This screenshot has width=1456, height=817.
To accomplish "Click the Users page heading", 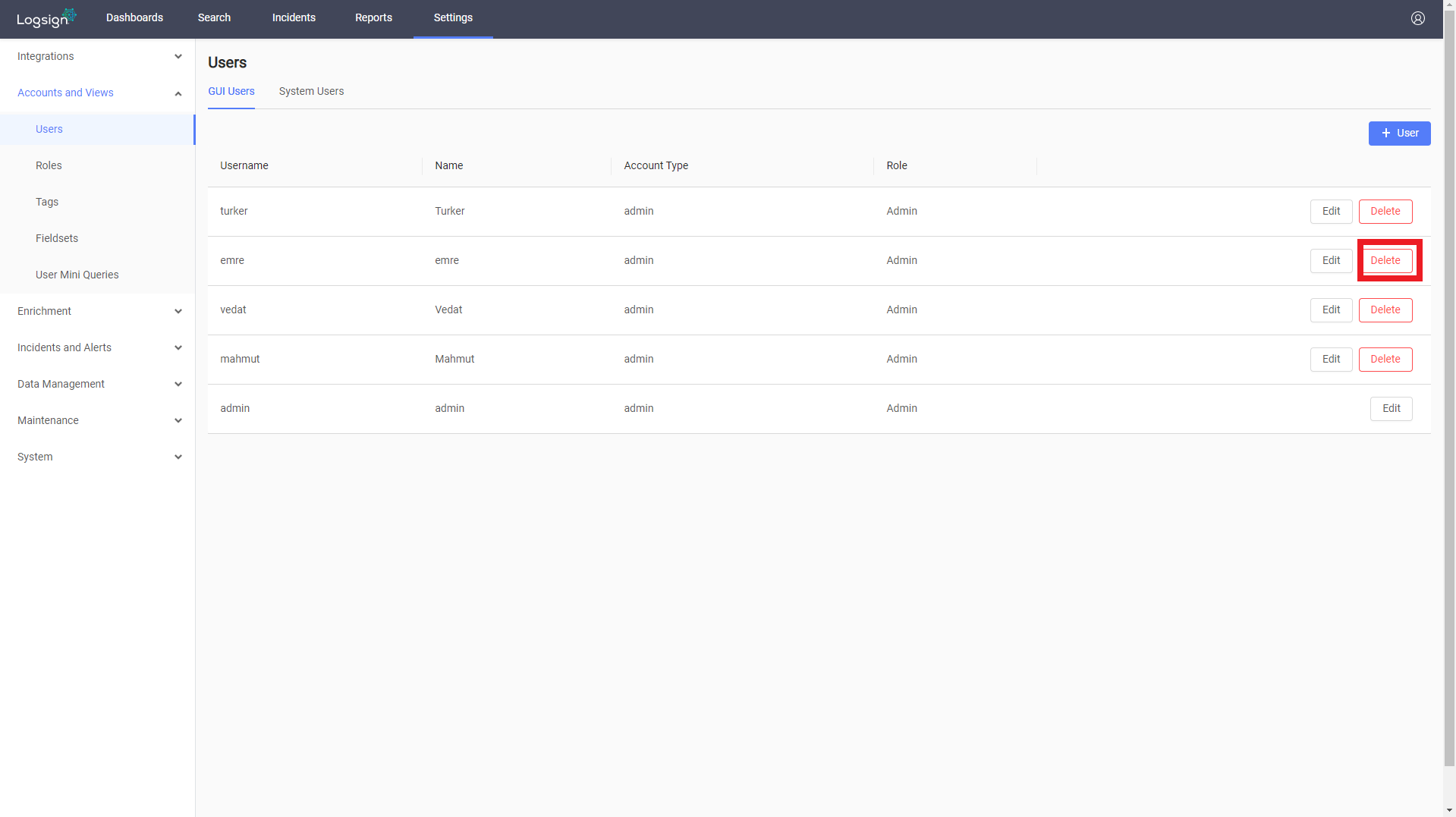I will pos(227,62).
